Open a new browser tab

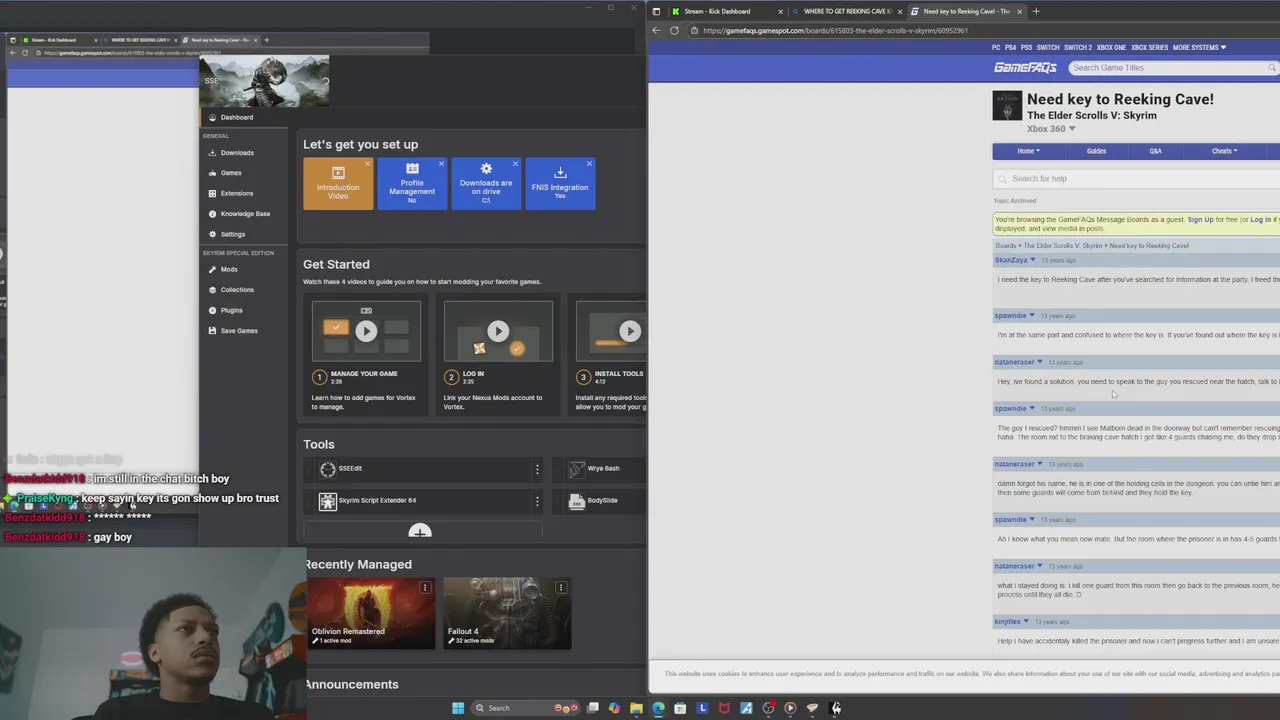(x=1036, y=11)
